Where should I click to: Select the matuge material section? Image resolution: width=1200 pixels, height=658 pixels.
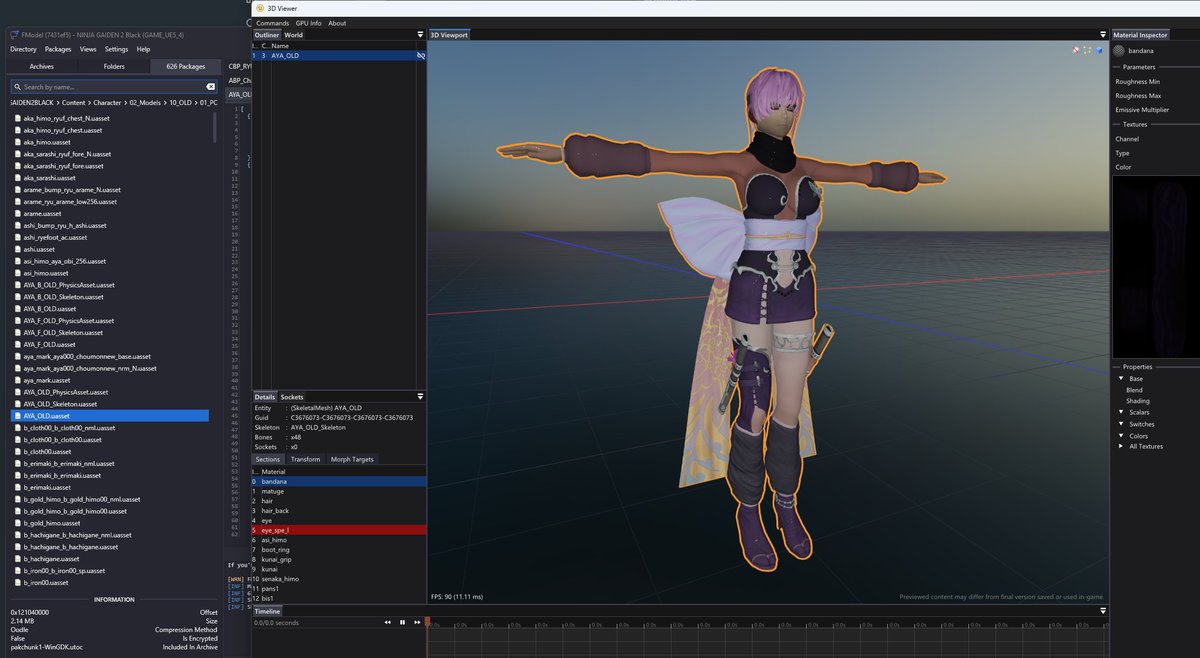click(339, 491)
